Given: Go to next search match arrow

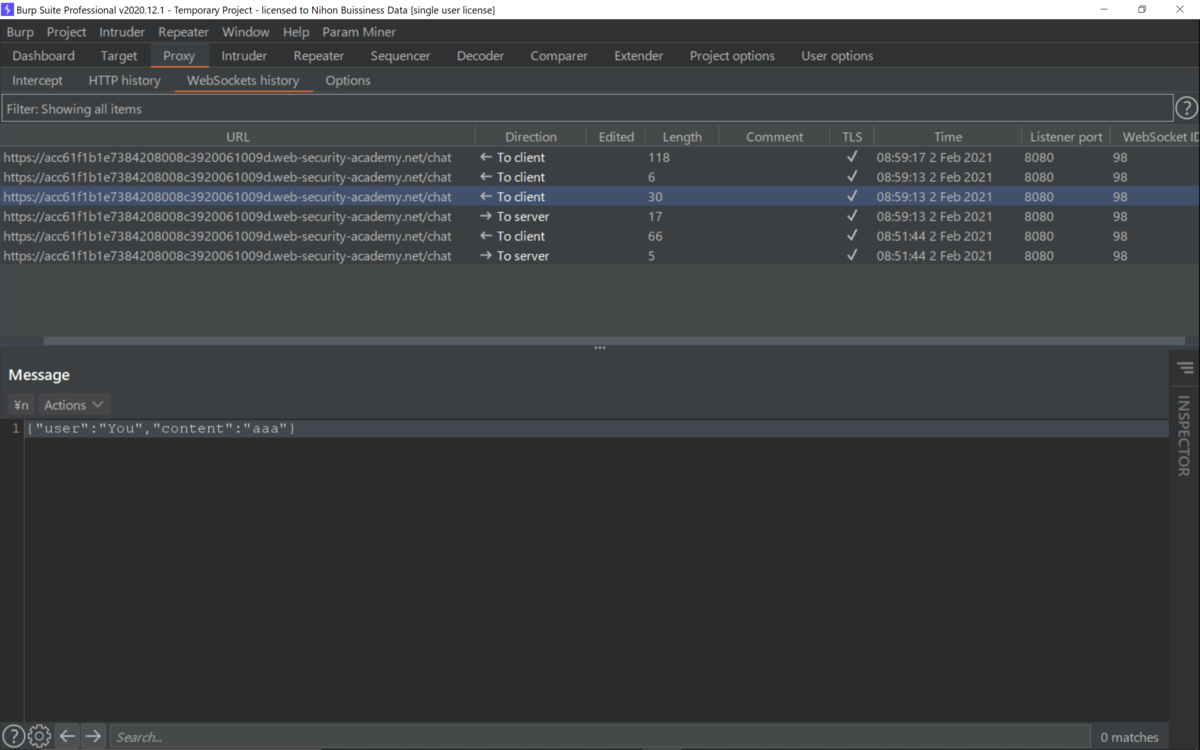Looking at the screenshot, I should [93, 736].
